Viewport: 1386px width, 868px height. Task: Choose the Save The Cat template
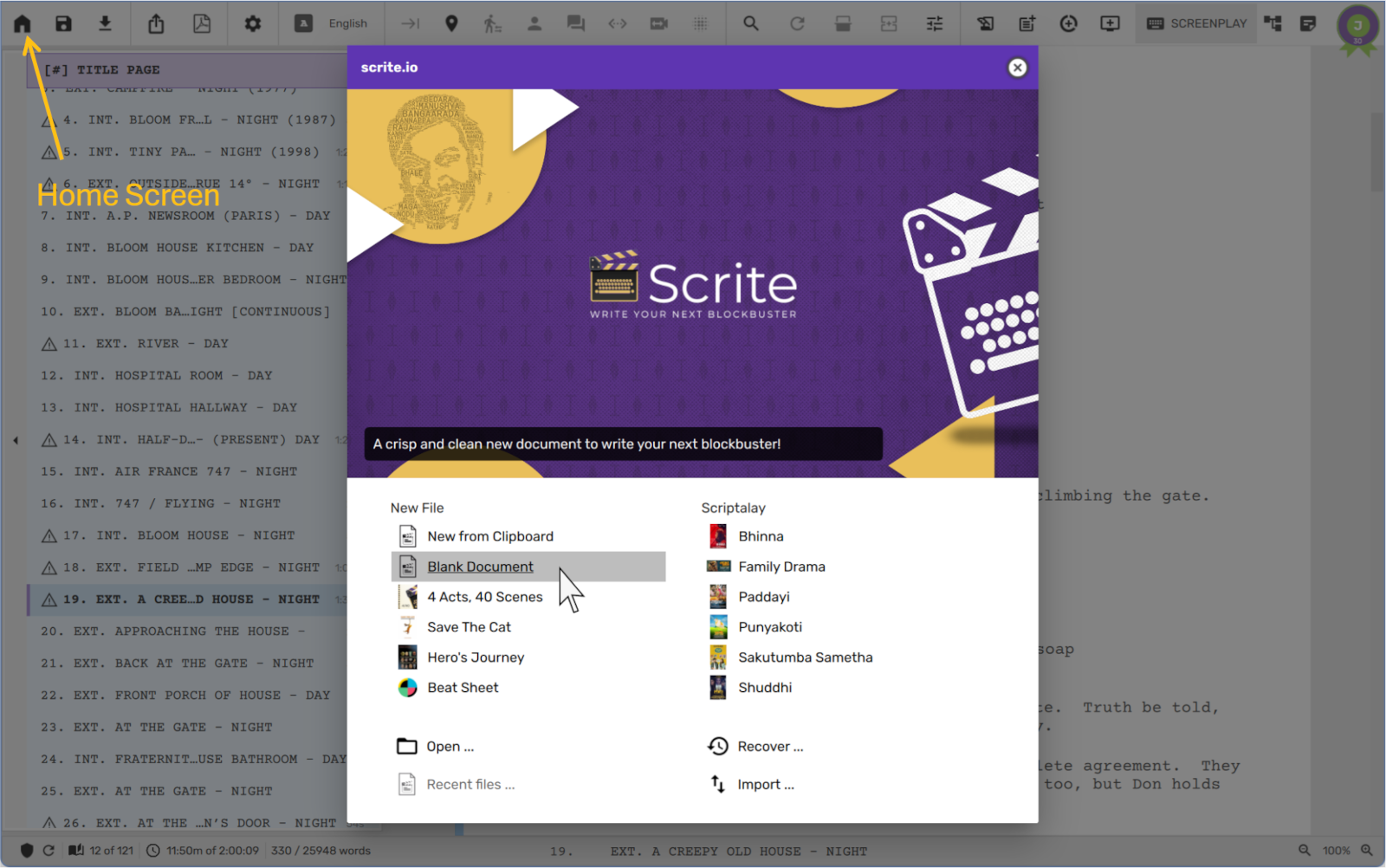pos(469,627)
